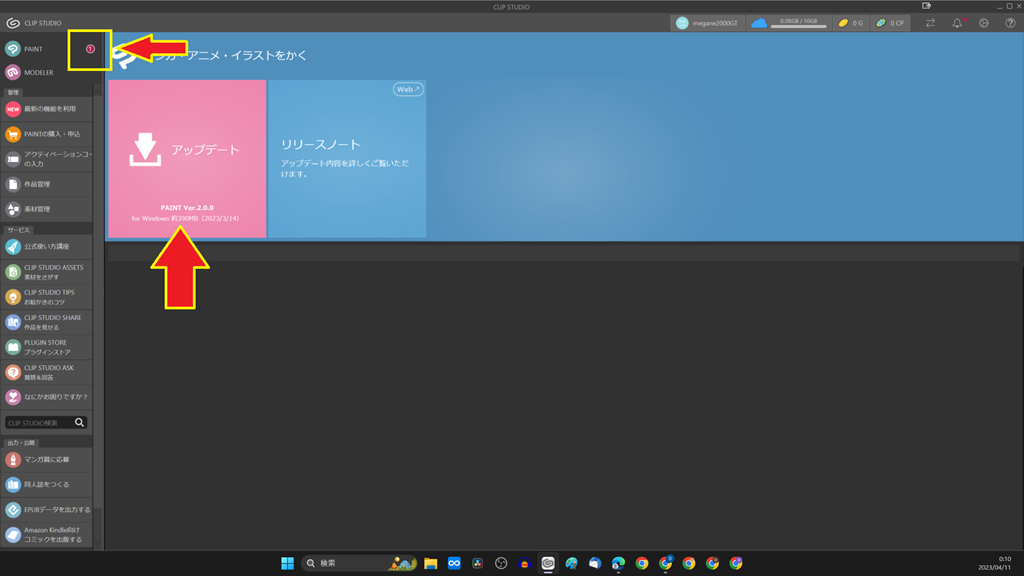This screenshot has height=576, width=1024.
Task: Open OBS Studio from the taskbar
Action: pos(501,563)
